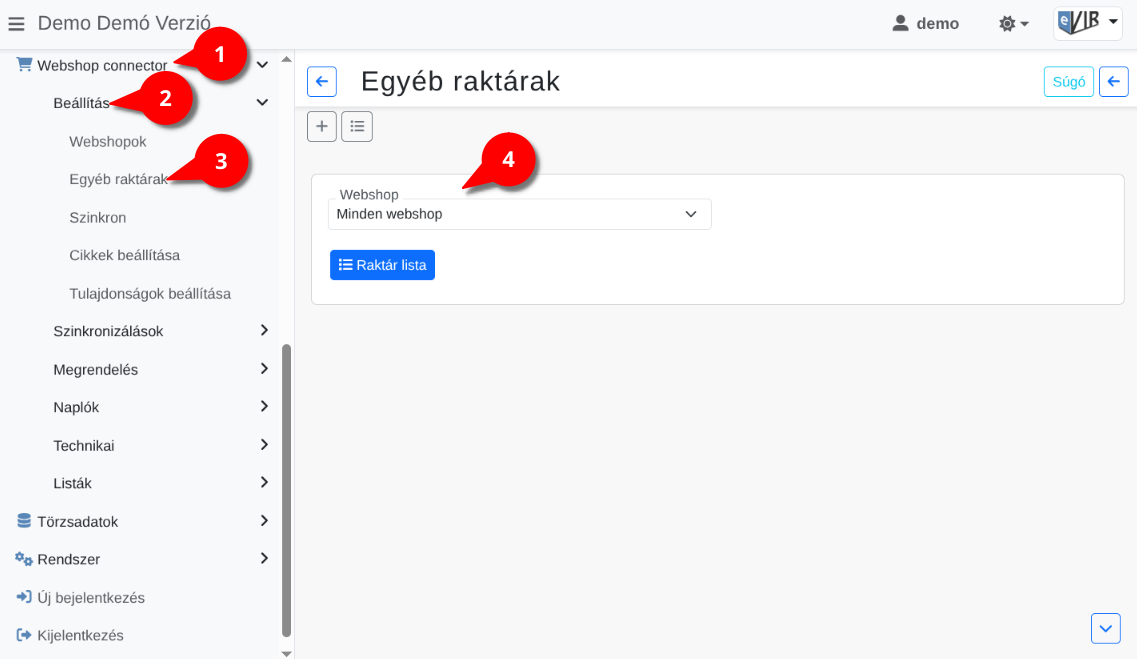Expand the Szinkronizálások submenu
Image resolution: width=1138 pixels, height=660 pixels.
click(160, 331)
